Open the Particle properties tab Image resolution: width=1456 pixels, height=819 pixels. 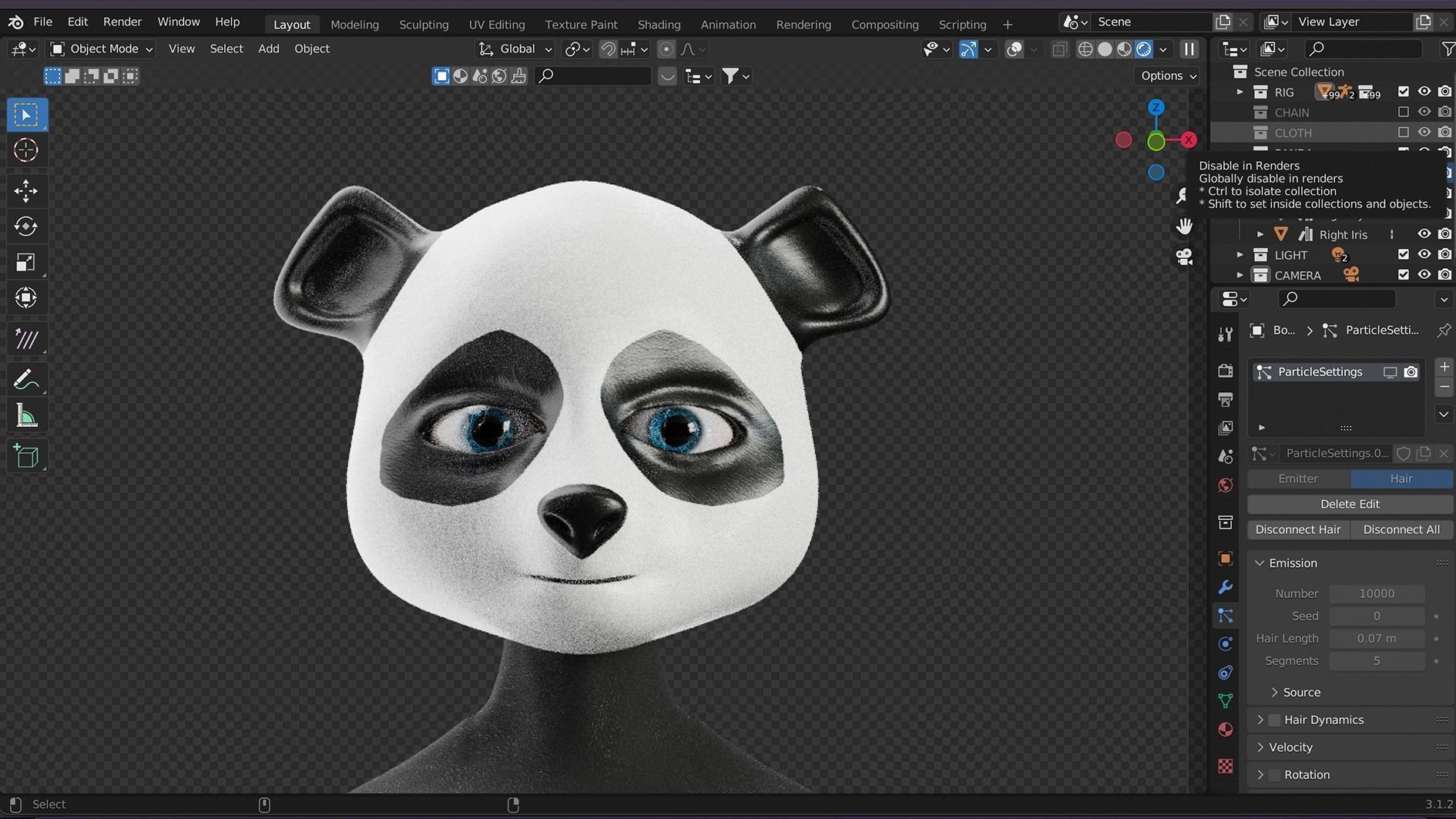click(1226, 616)
